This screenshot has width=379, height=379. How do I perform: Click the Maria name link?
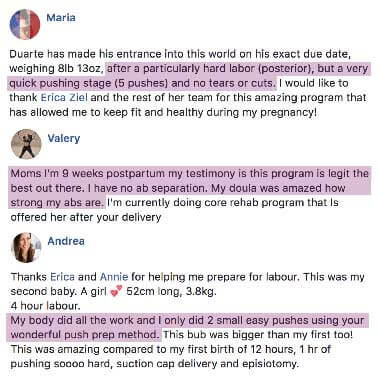point(61,17)
